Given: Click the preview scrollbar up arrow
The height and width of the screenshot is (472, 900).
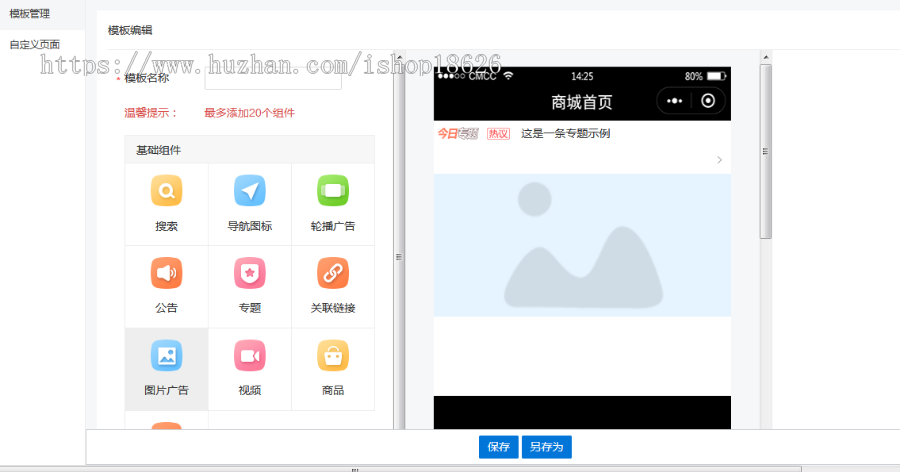Looking at the screenshot, I should [766, 57].
